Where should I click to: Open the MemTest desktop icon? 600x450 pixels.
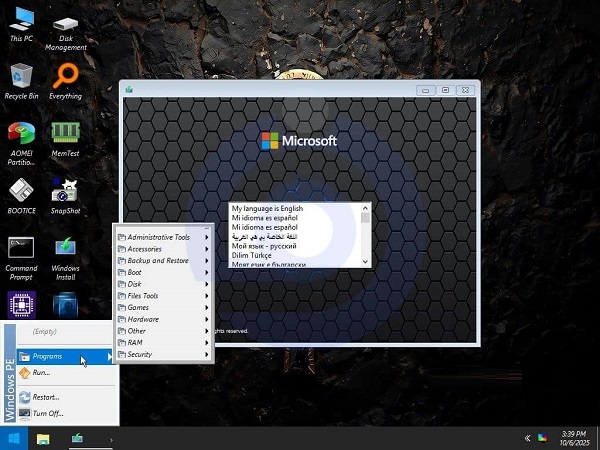click(65, 139)
